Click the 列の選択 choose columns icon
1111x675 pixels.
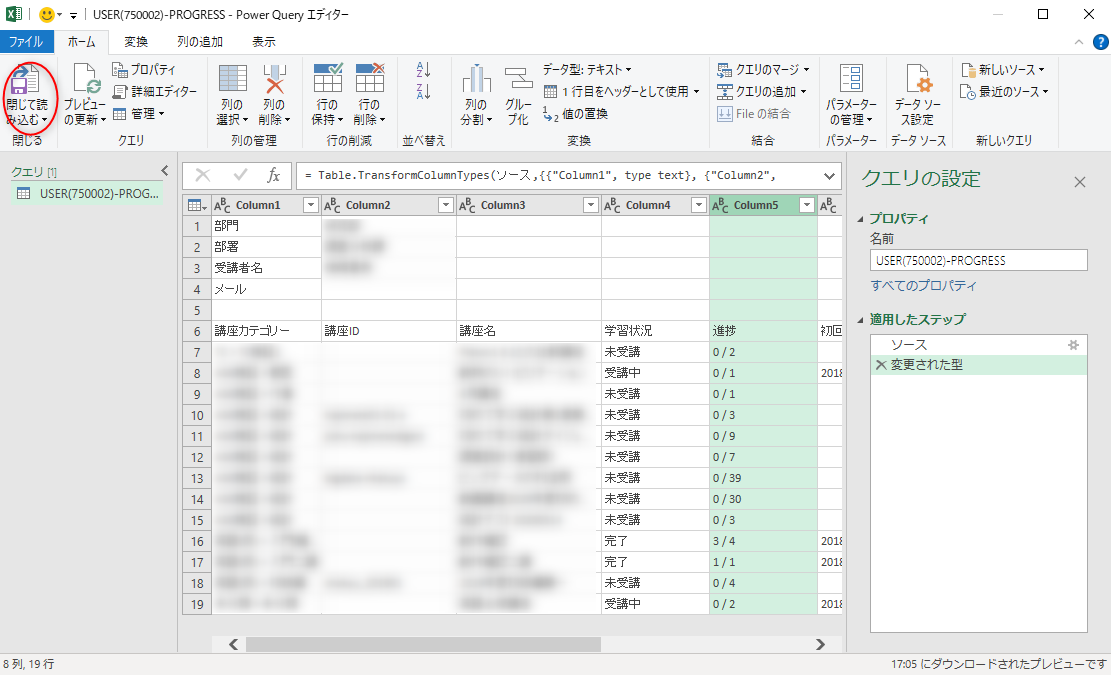232,79
